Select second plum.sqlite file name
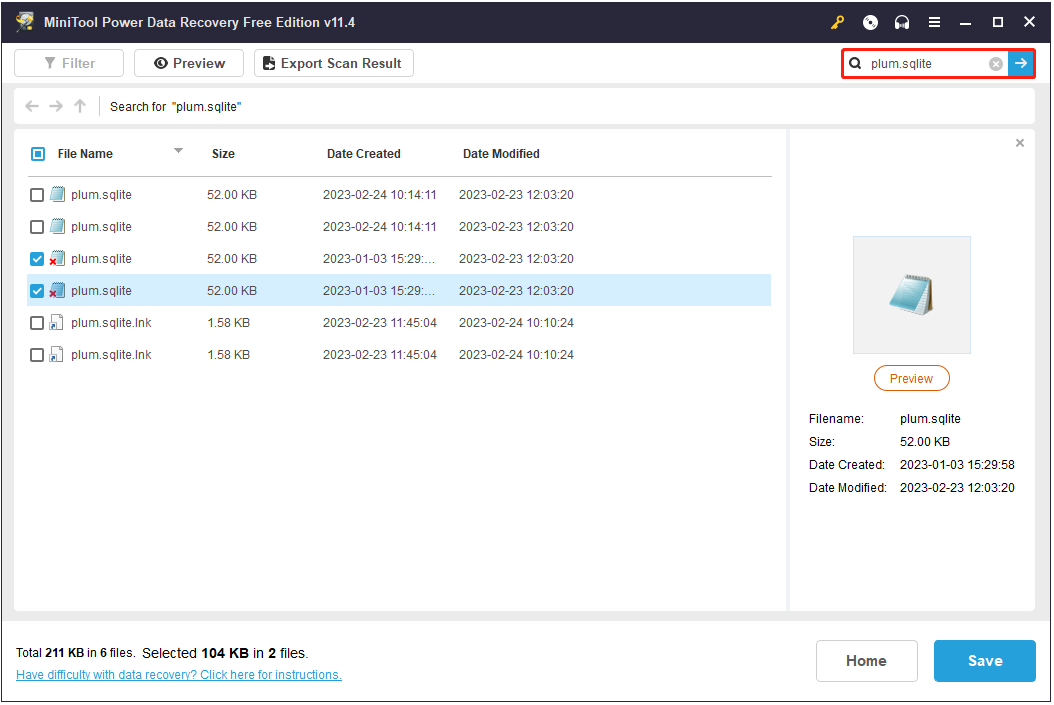The image size is (1054, 705). [102, 227]
